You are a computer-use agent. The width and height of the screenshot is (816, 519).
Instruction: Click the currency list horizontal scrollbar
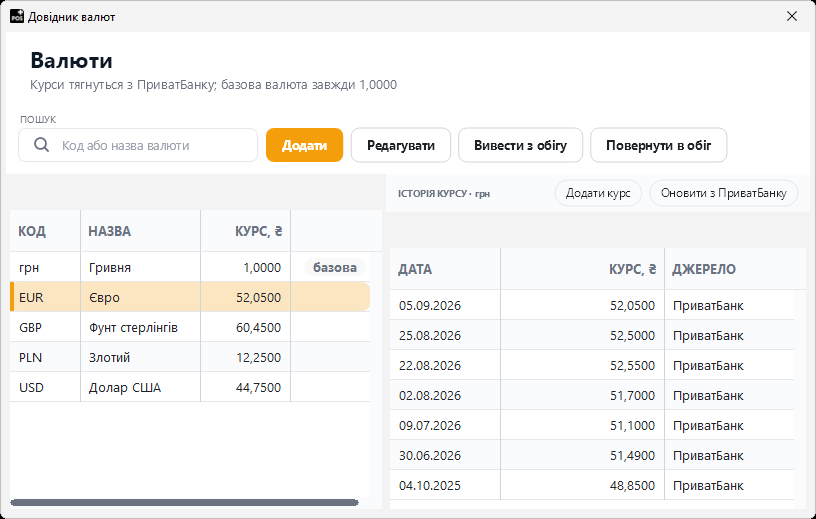pos(185,502)
